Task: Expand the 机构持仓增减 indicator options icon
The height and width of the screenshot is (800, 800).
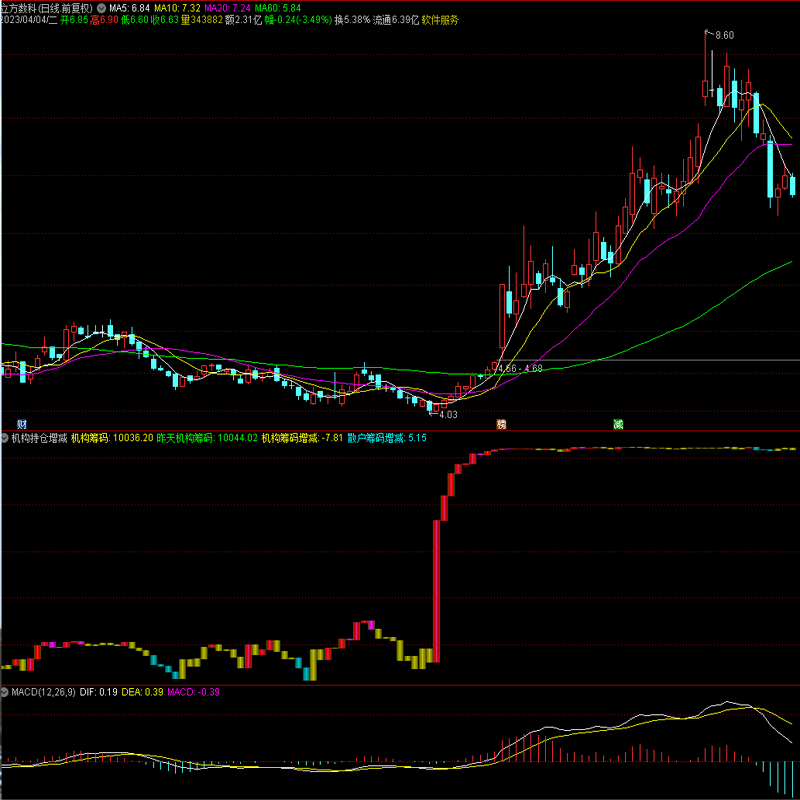Action: pyautogui.click(x=5, y=437)
